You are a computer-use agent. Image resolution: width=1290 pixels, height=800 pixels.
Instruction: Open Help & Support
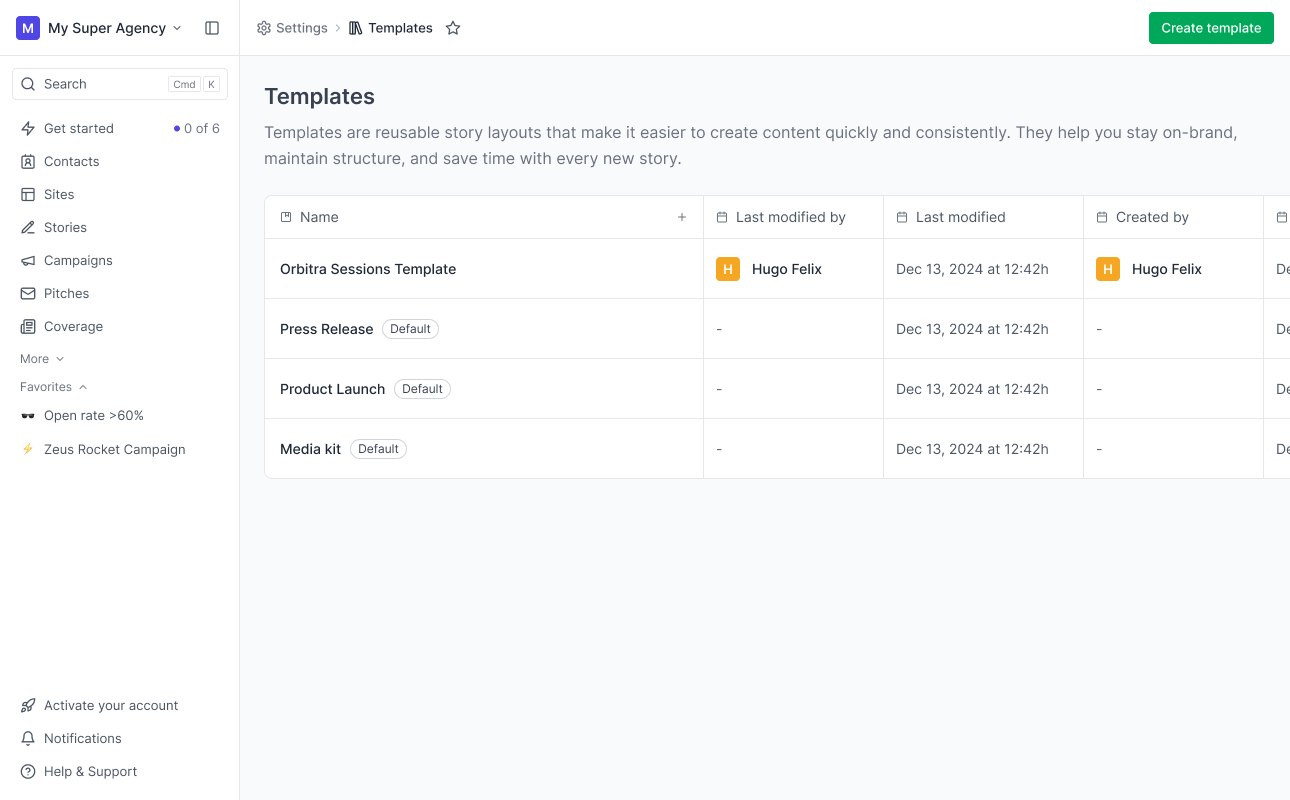90,771
